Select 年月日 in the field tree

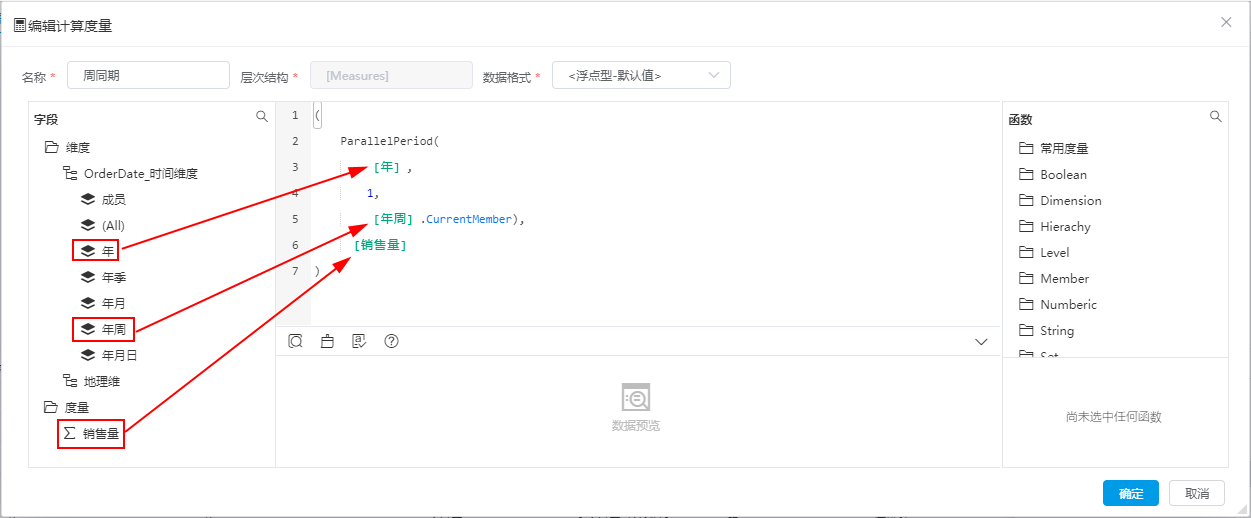(x=120, y=355)
